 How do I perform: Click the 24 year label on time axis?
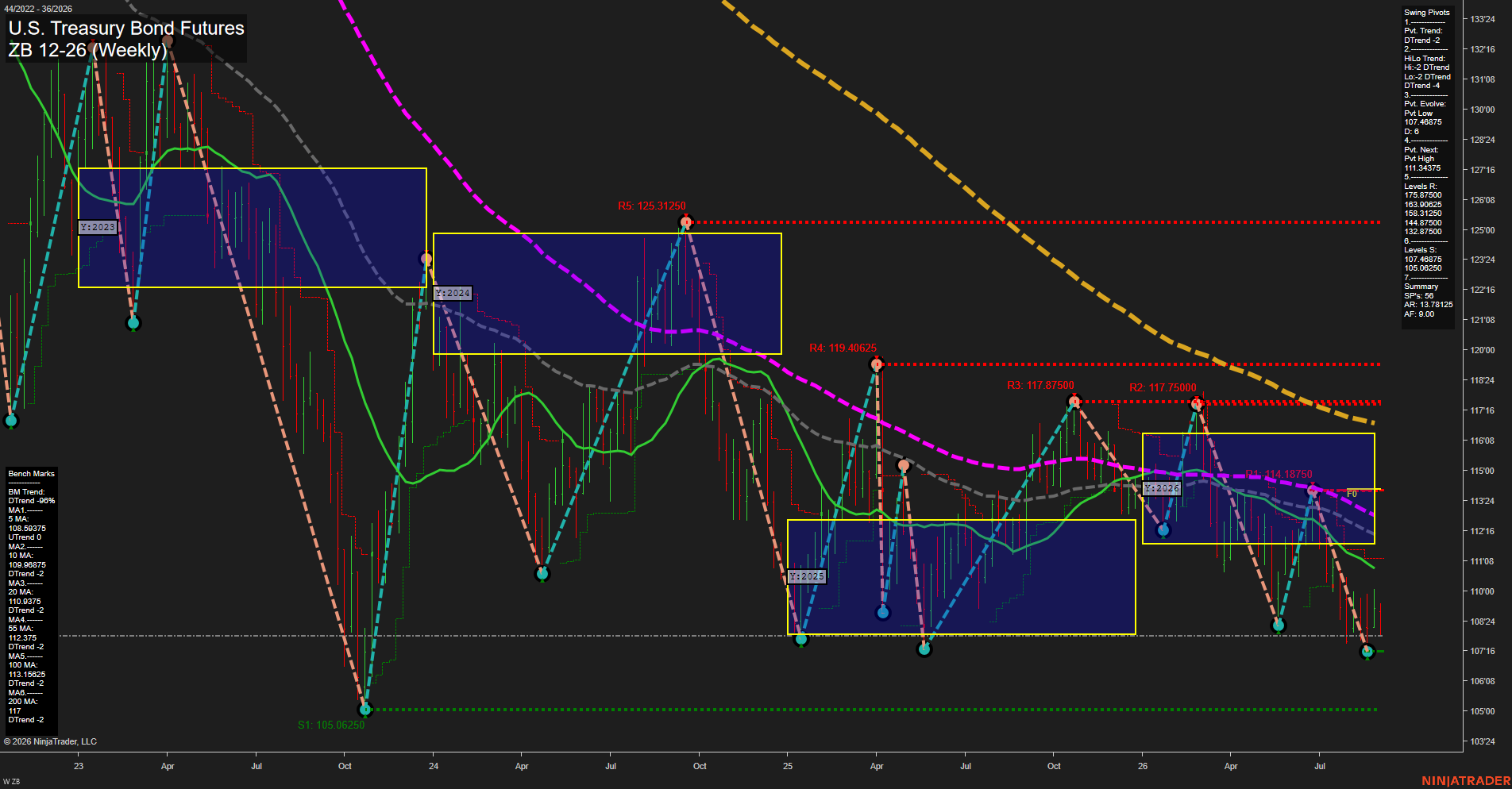point(434,766)
